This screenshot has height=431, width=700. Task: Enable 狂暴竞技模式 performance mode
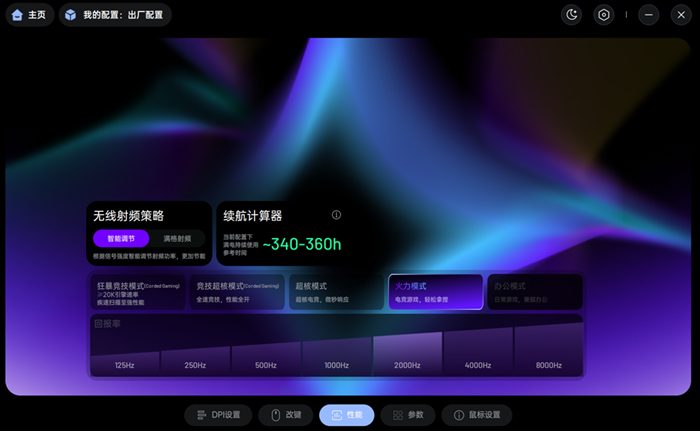point(136,292)
